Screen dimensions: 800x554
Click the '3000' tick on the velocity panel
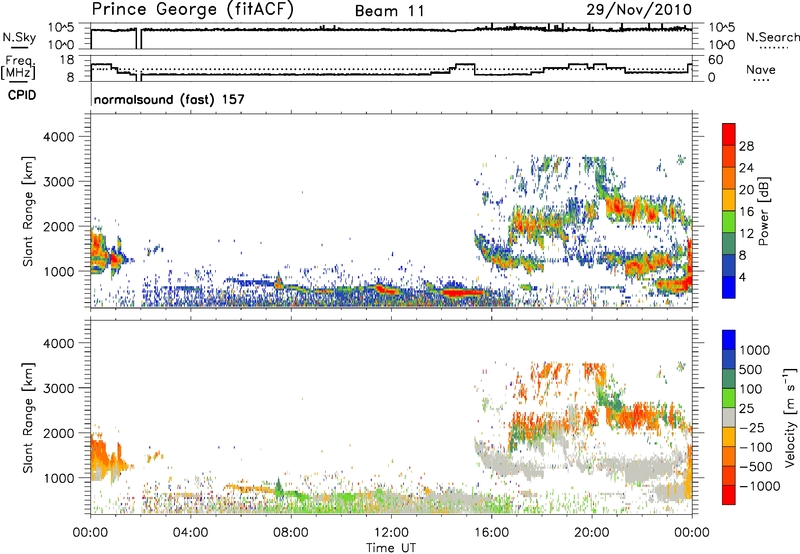[x=59, y=388]
